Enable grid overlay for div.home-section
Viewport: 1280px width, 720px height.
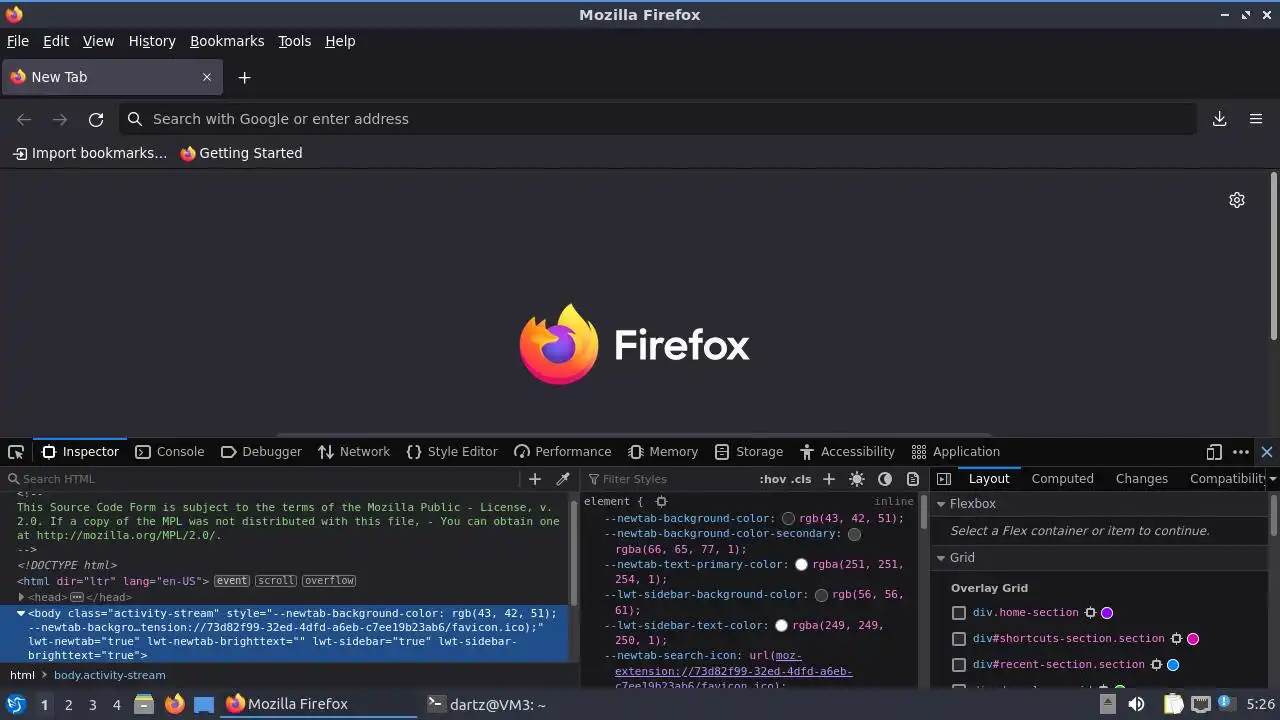[959, 613]
